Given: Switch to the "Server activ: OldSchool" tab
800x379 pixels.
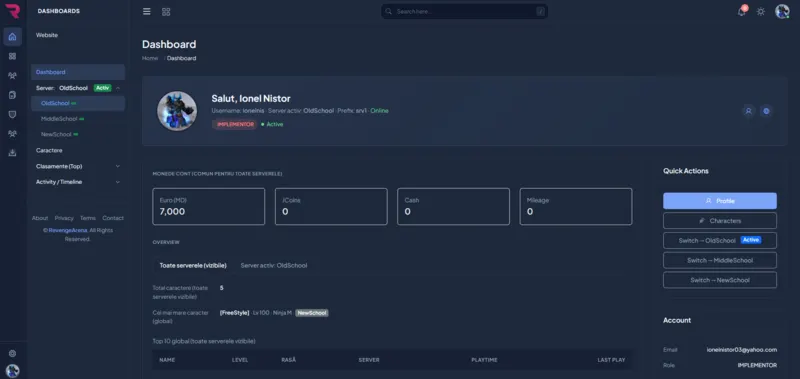Looking at the screenshot, I should click(x=274, y=265).
